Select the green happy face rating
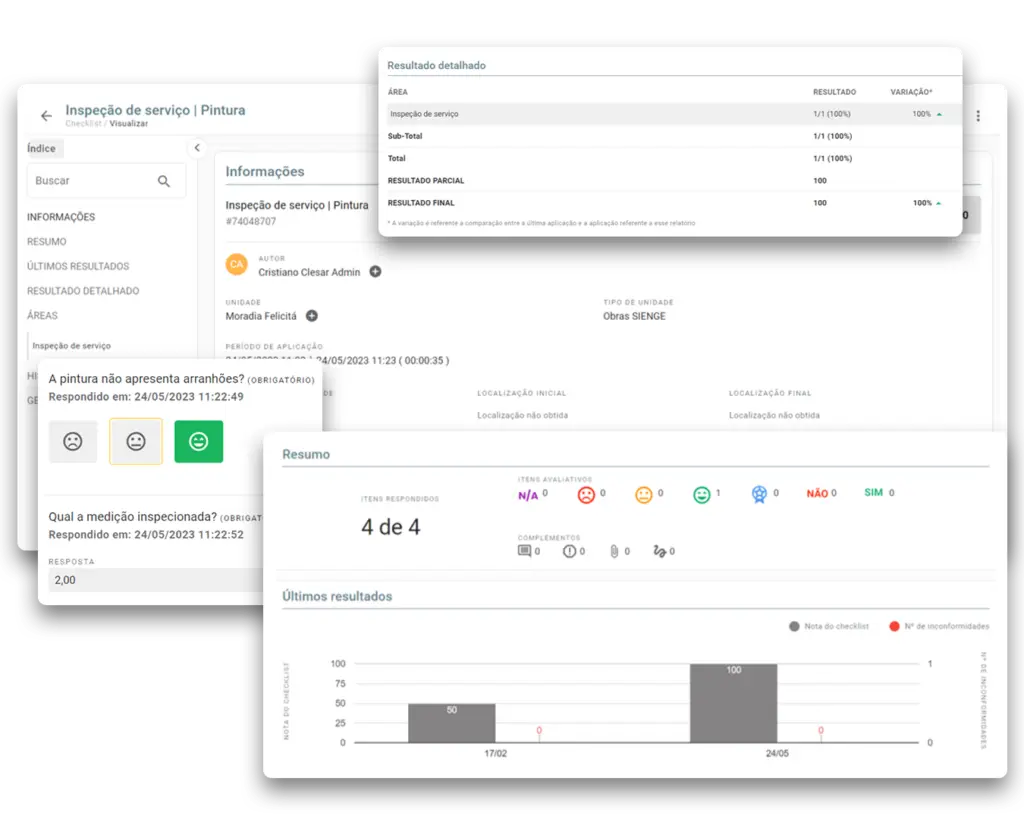 tap(199, 441)
